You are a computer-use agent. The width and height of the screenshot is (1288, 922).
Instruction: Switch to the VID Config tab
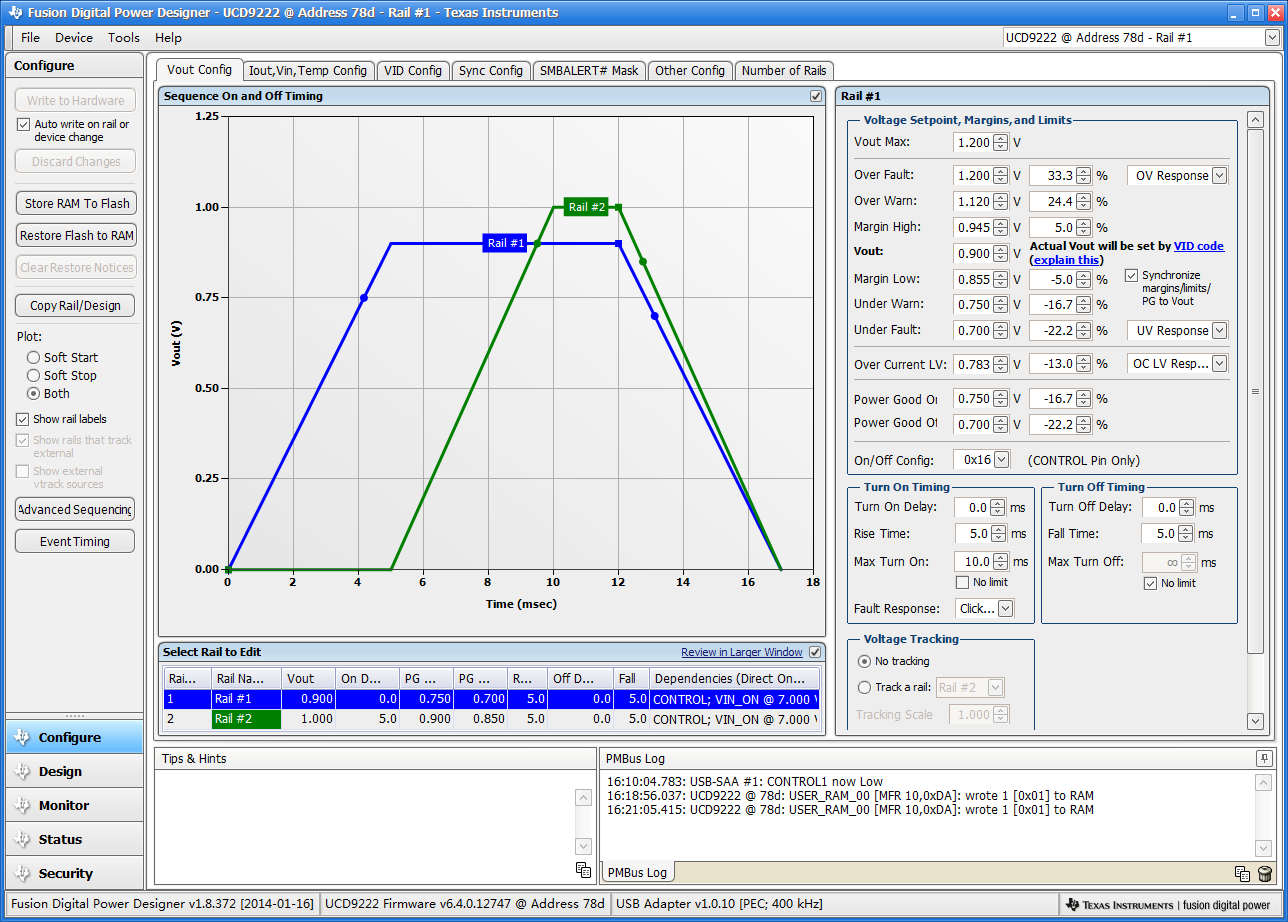point(413,71)
